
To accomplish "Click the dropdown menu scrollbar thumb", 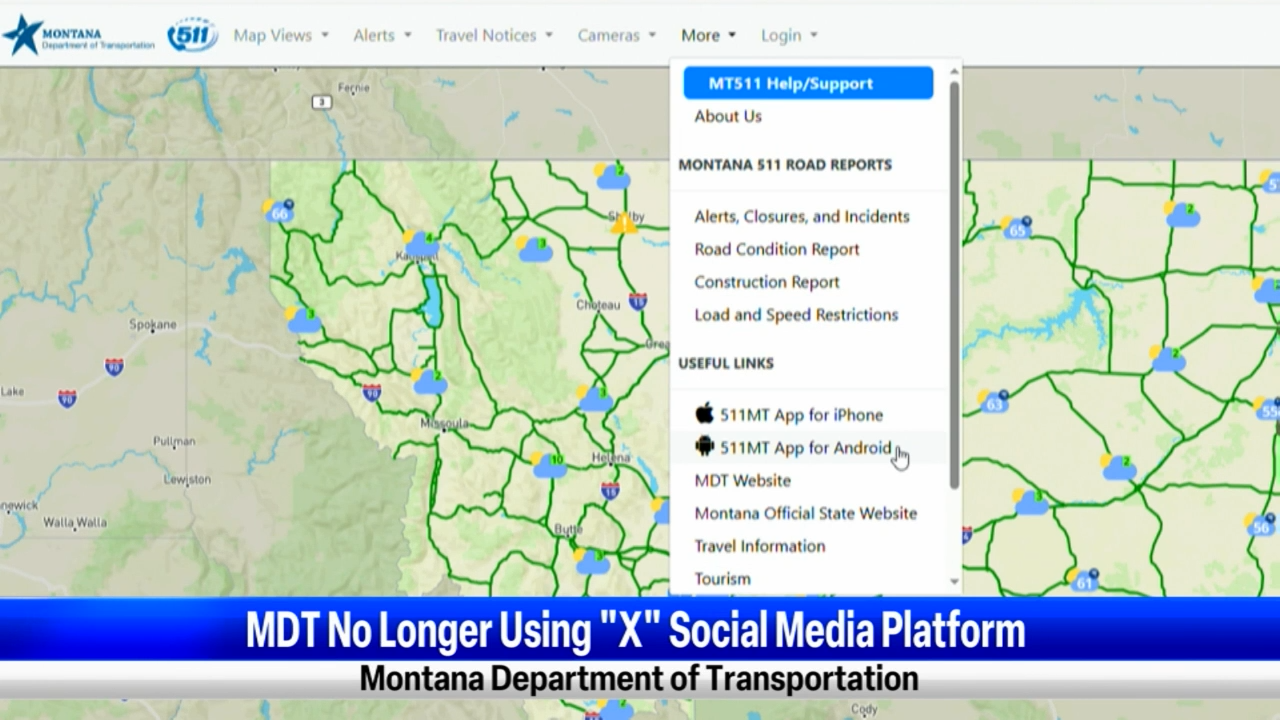I will [x=954, y=285].
